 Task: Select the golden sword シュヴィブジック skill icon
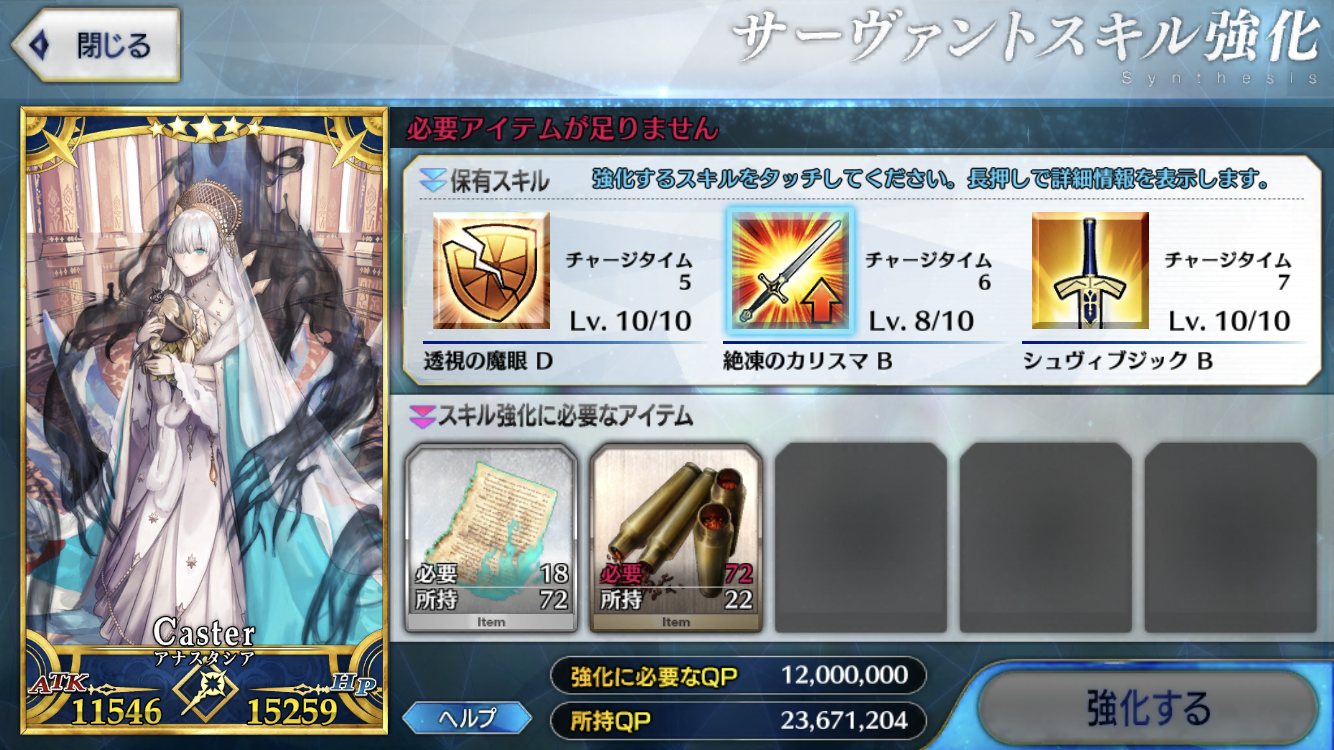(1090, 271)
